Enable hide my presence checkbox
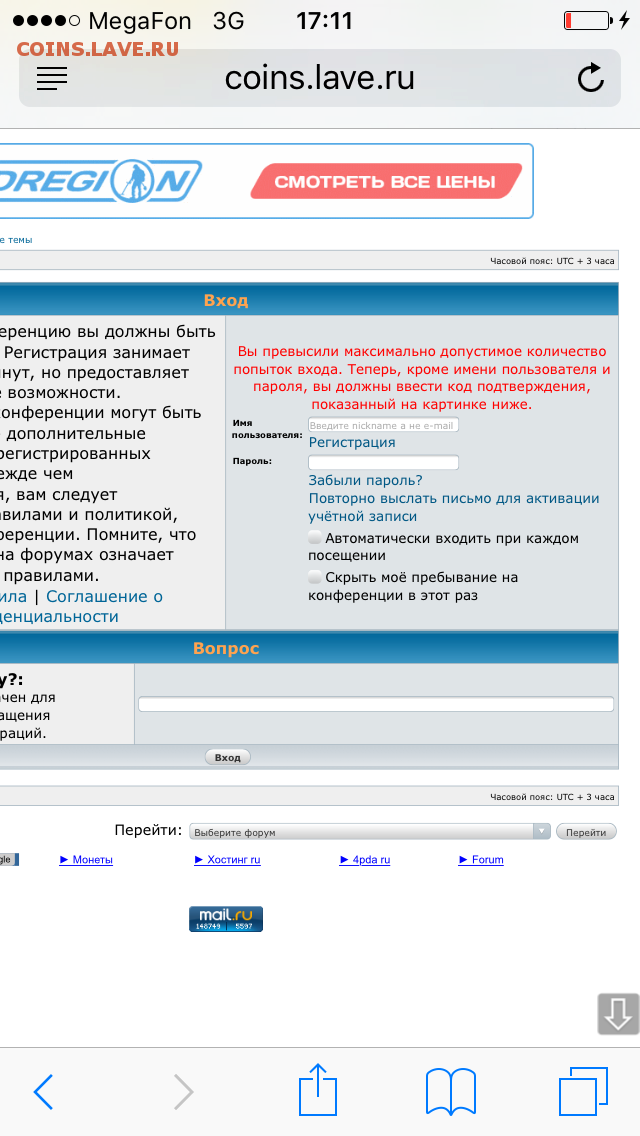This screenshot has height=1136, width=640. pos(315,577)
